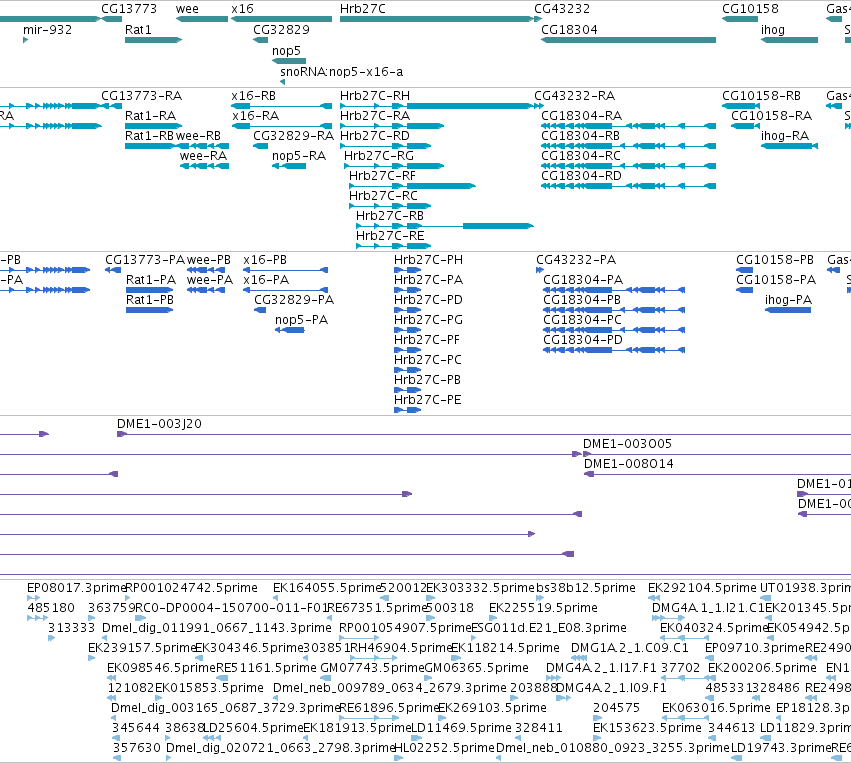The image size is (851, 763).
Task: Select the ihog-RA transcript bar
Action: coord(789,145)
